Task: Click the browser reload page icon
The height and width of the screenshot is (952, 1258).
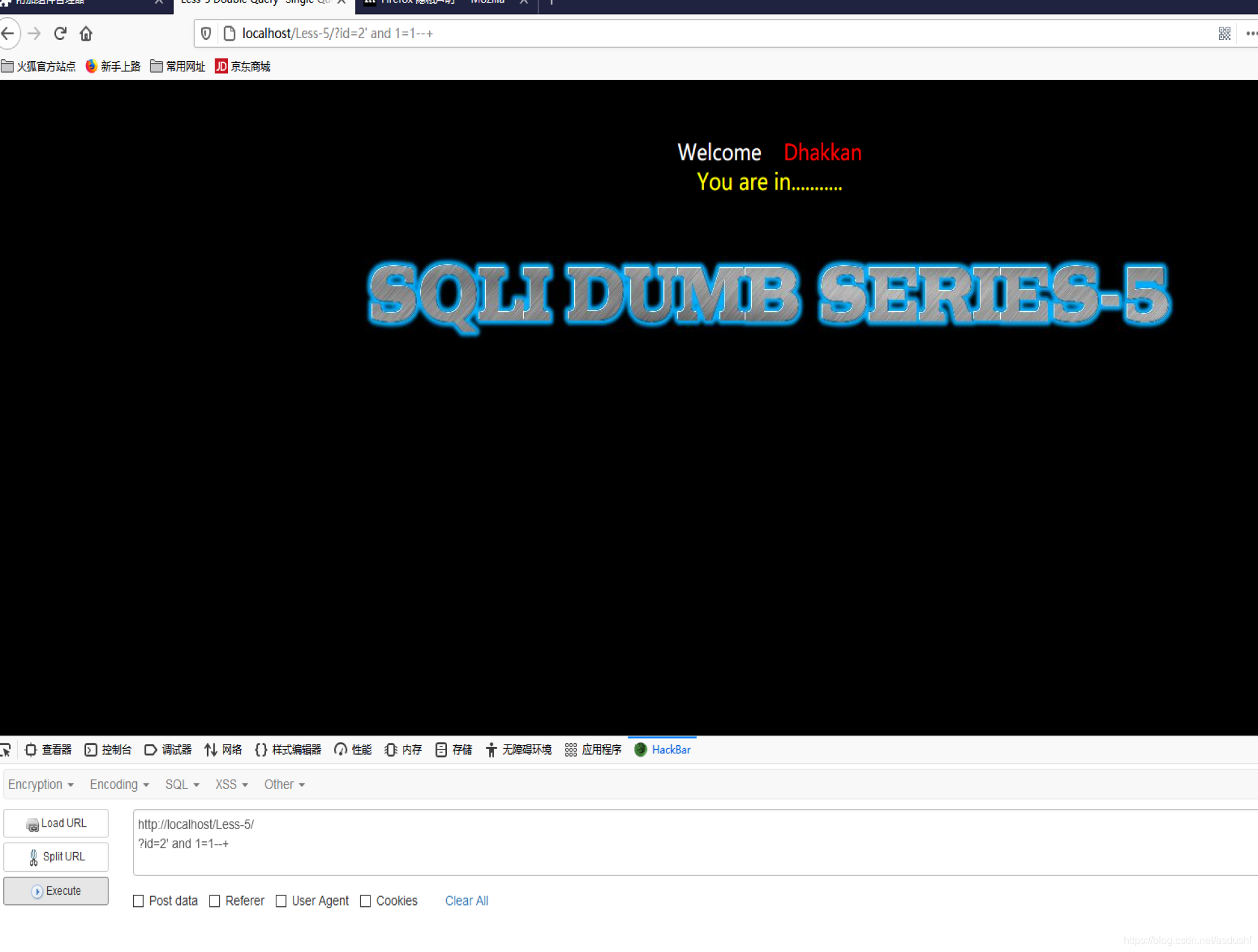Action: pos(60,34)
